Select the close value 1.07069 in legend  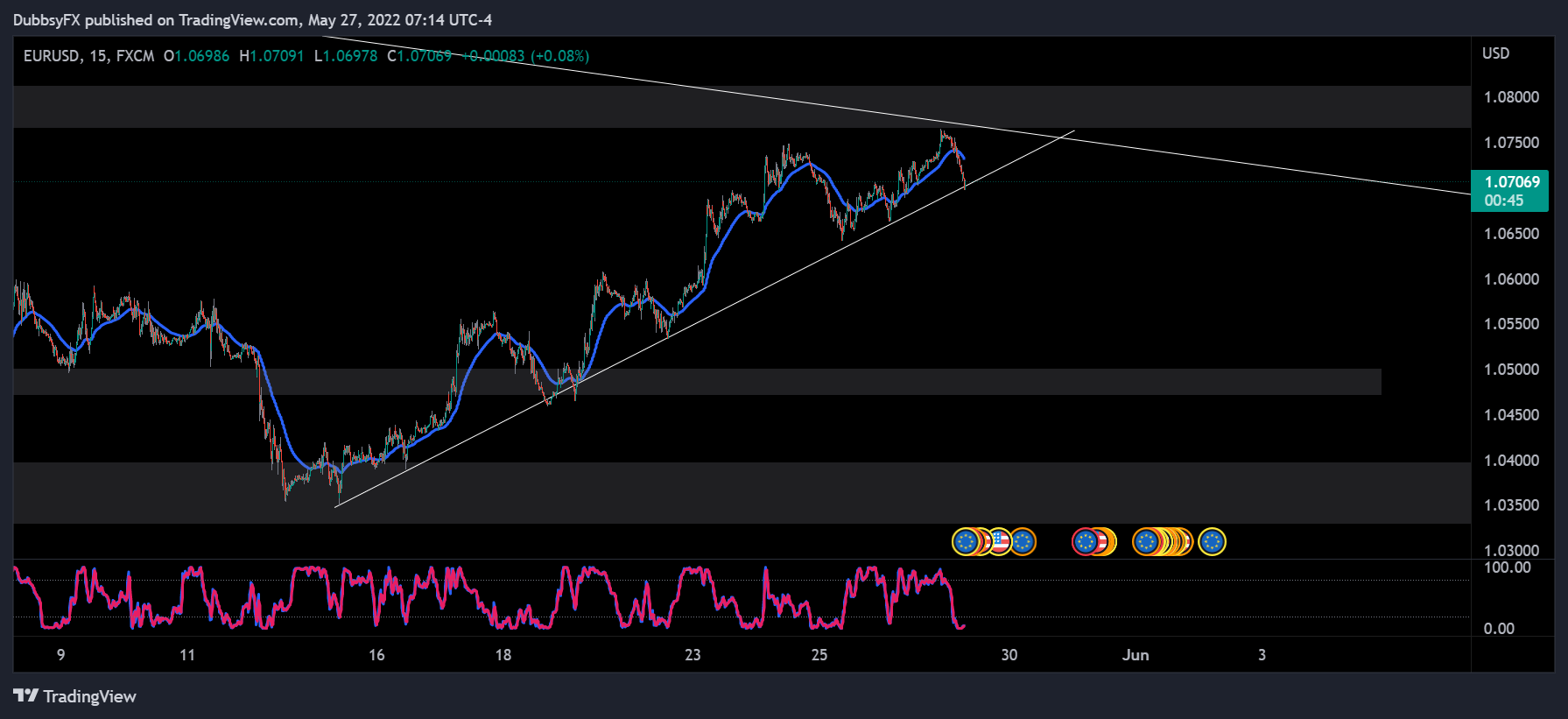click(x=425, y=56)
